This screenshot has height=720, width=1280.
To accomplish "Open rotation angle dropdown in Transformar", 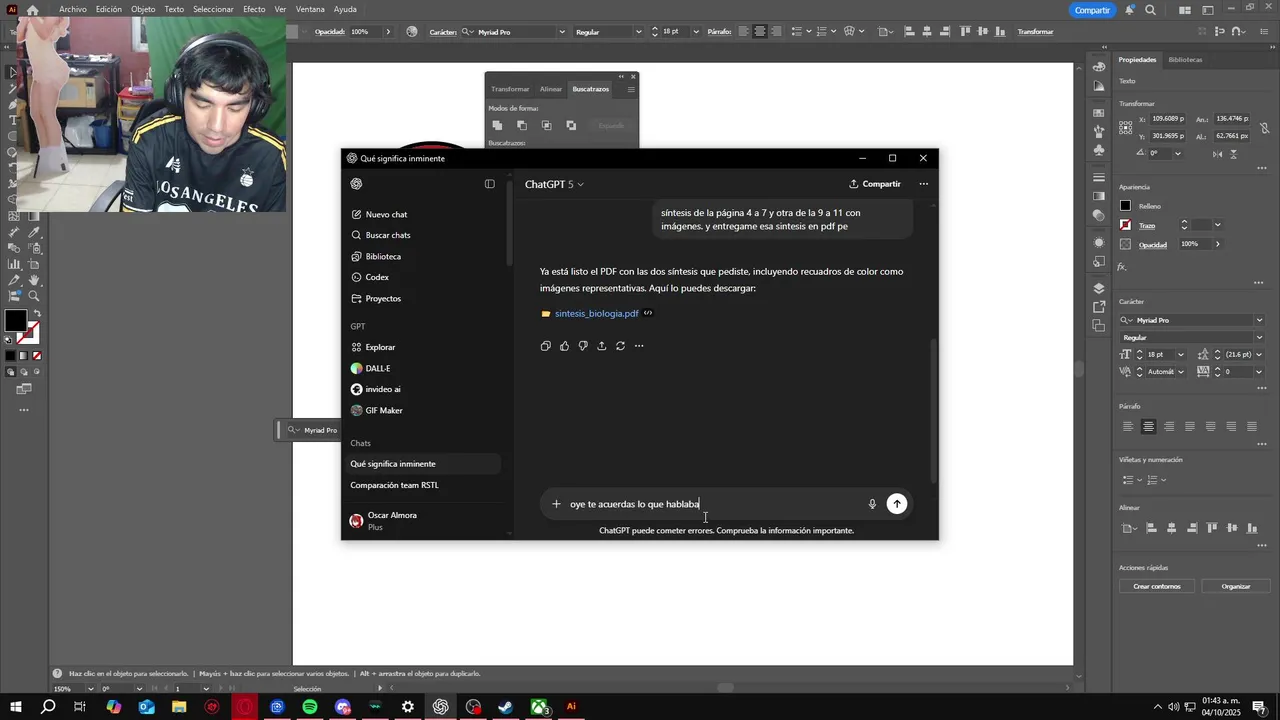I will [x=1177, y=153].
